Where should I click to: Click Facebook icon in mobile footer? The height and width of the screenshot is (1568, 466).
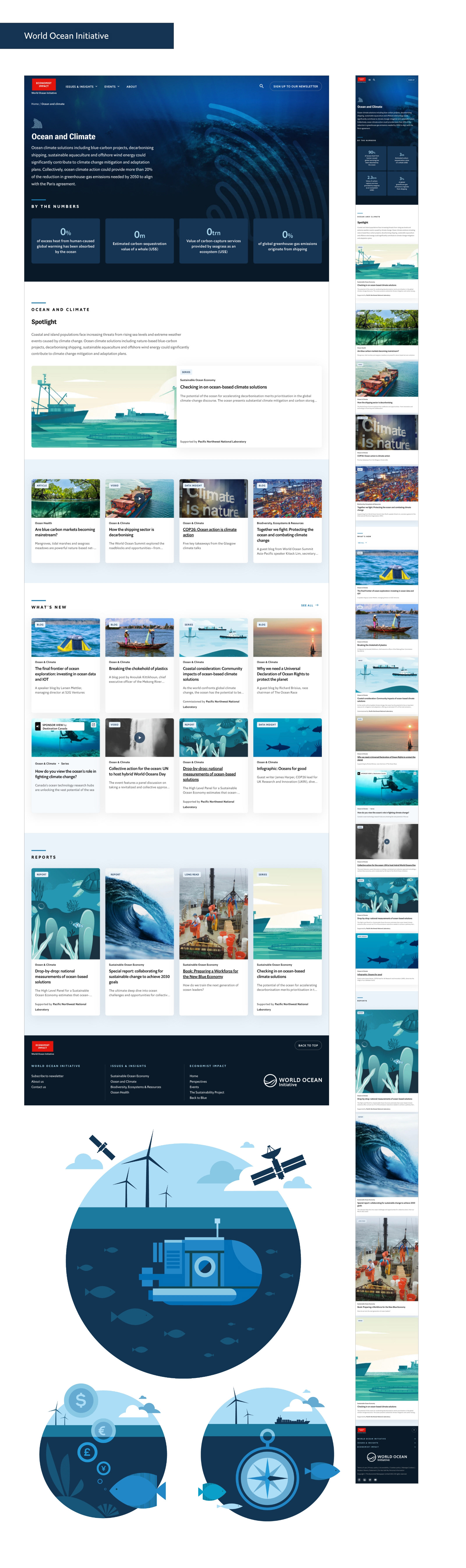coord(359,1479)
